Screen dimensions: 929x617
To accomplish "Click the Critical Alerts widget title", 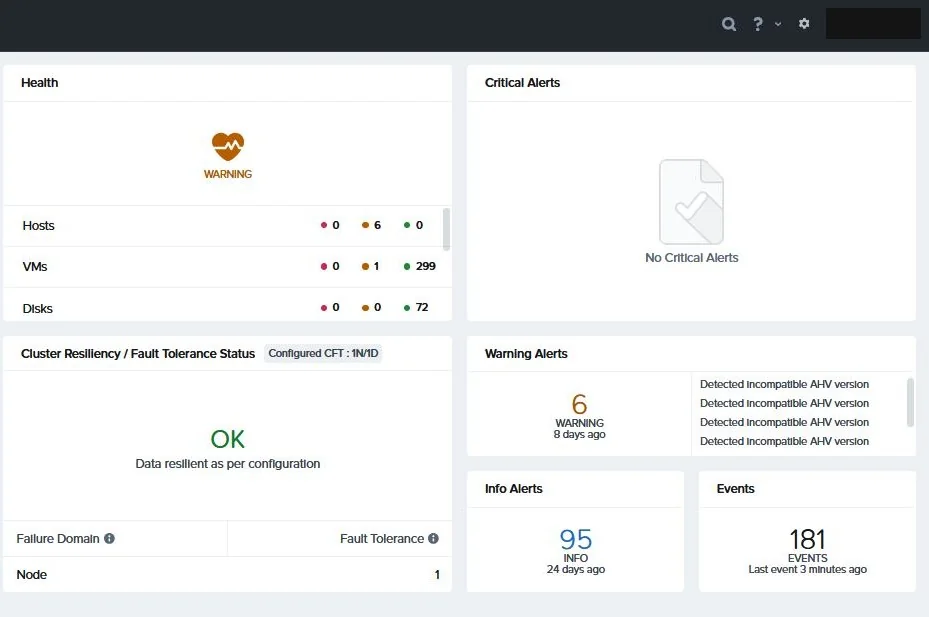I will click(x=523, y=83).
